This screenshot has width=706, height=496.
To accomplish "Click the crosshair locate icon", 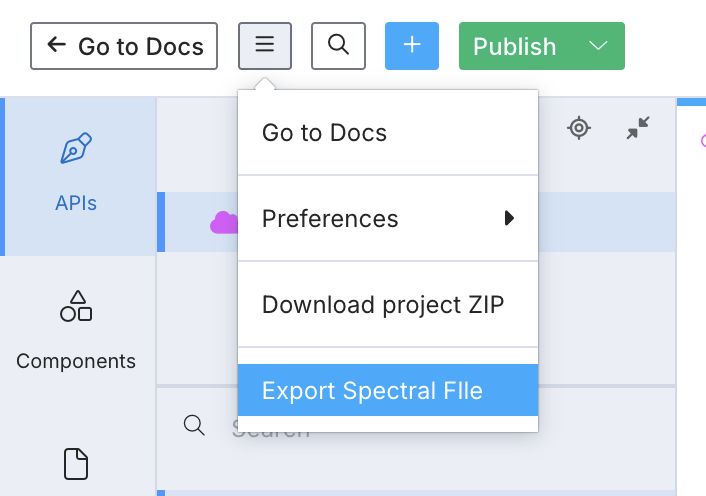I will coord(579,128).
